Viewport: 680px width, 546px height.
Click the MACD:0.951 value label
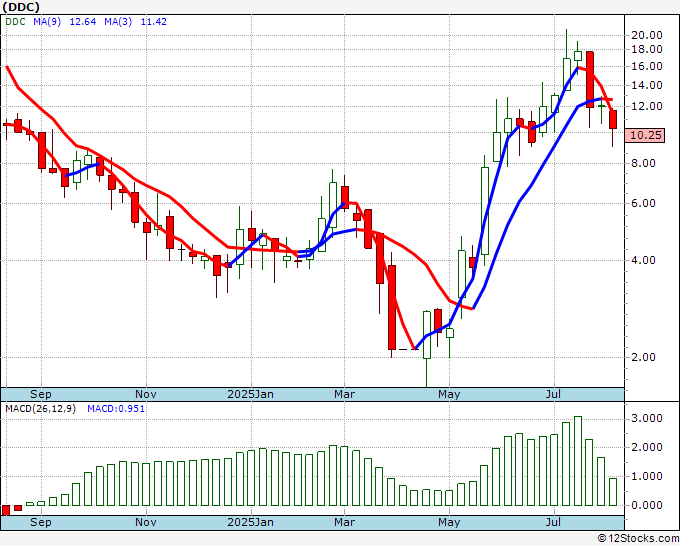[x=116, y=409]
